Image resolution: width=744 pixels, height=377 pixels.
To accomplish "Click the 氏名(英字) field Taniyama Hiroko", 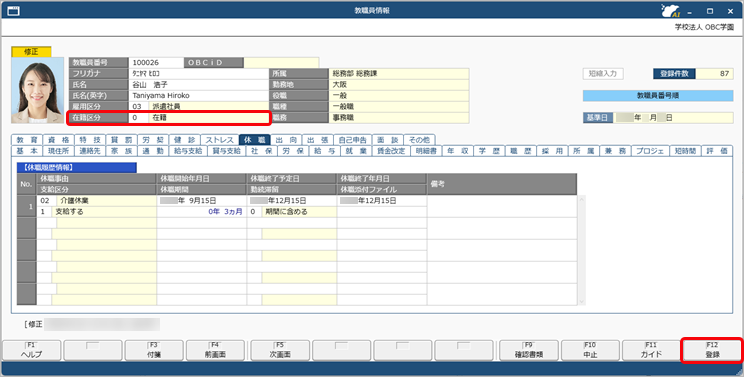I will (198, 95).
